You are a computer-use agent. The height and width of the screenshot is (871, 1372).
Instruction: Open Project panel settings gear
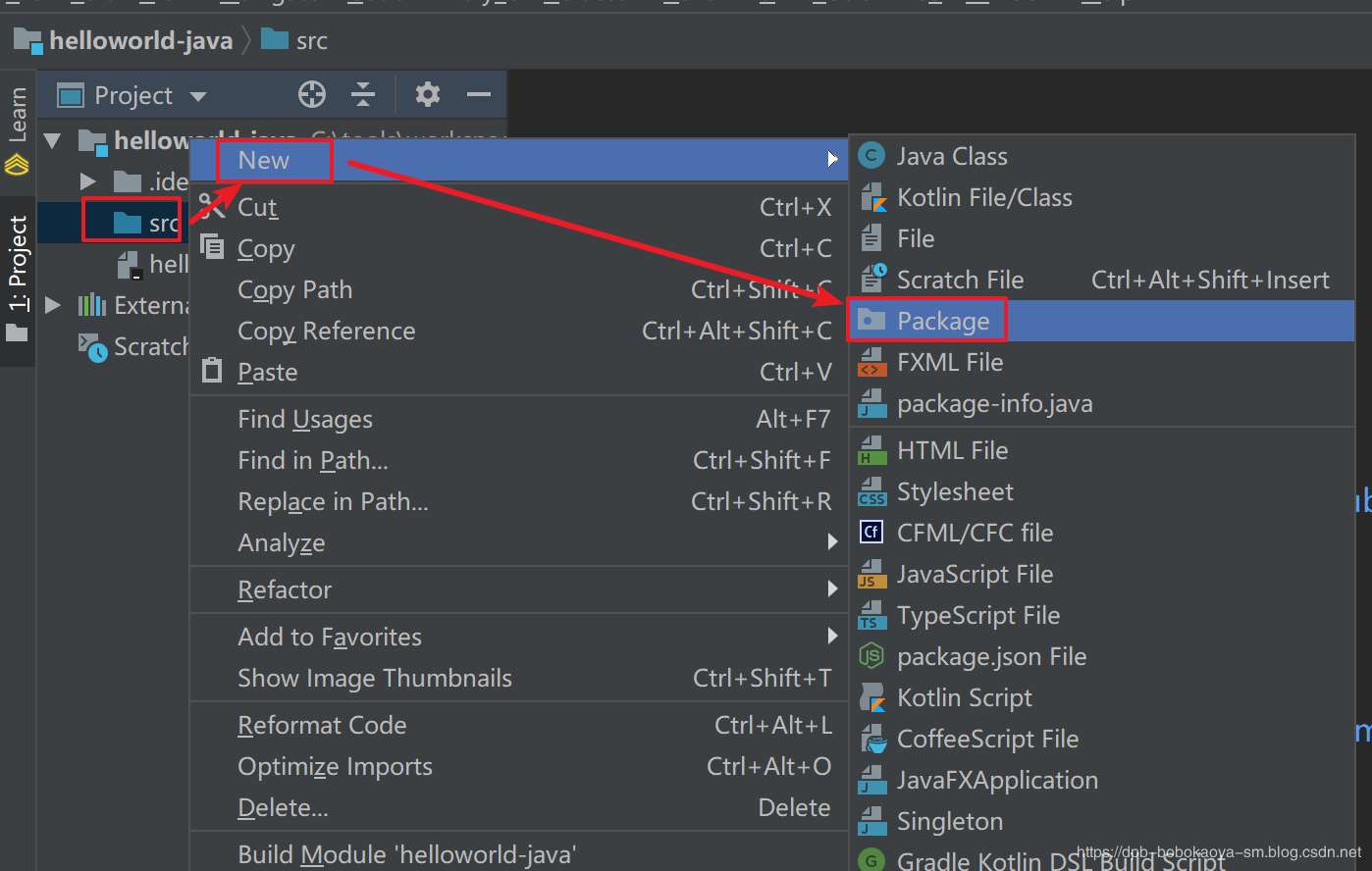[x=427, y=95]
